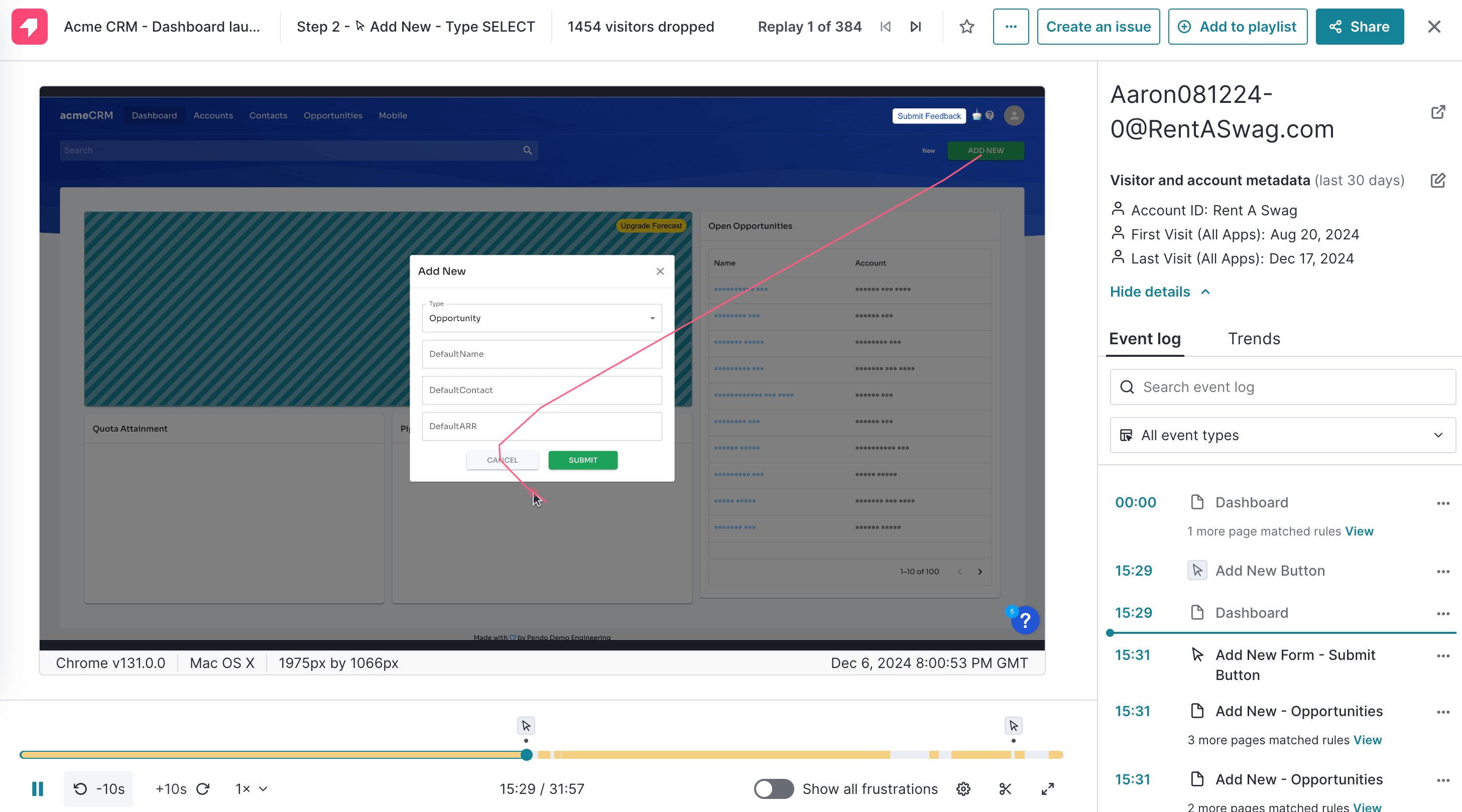Click the DefaultName input field

[542, 354]
